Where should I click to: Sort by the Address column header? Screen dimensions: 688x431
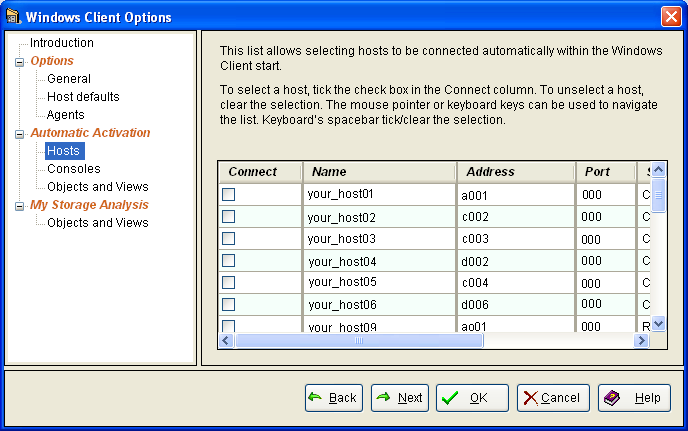[x=516, y=172]
